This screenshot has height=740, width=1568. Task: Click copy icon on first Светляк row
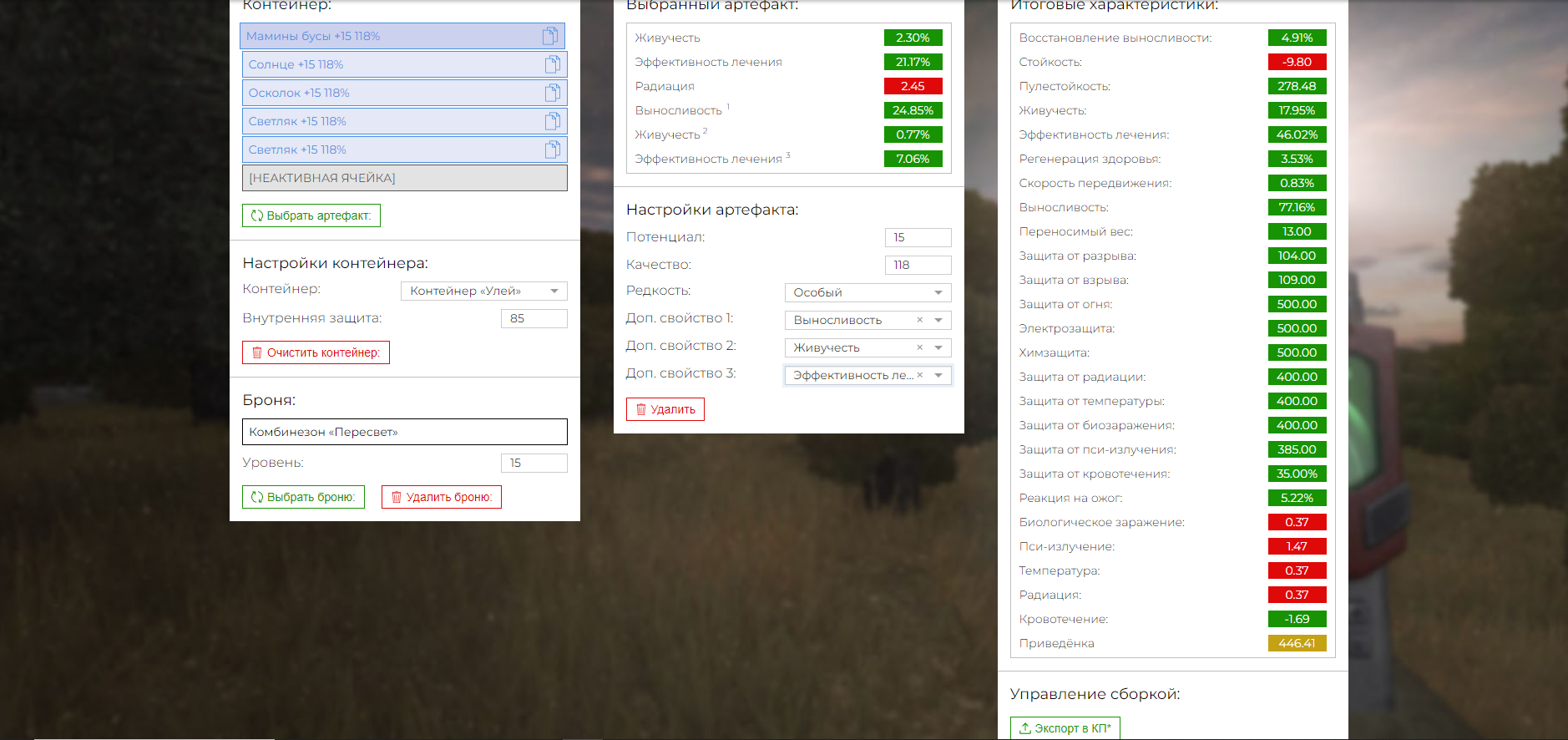[552, 121]
